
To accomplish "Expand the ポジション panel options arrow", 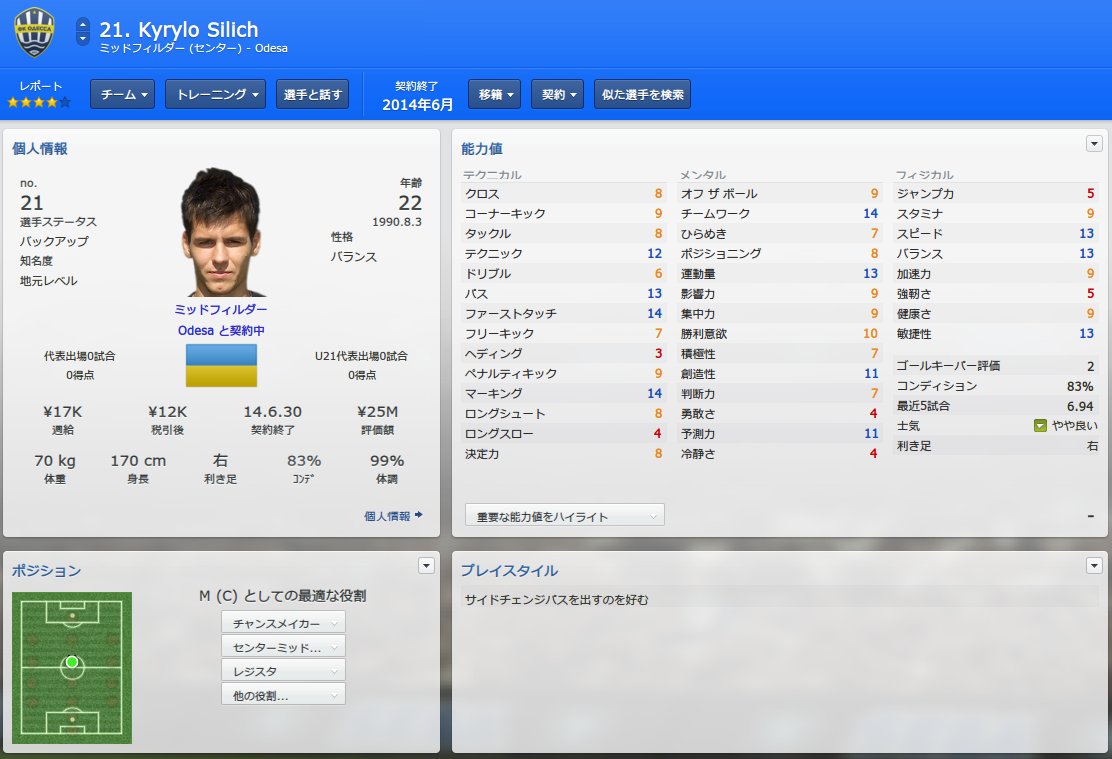I will click(x=426, y=565).
